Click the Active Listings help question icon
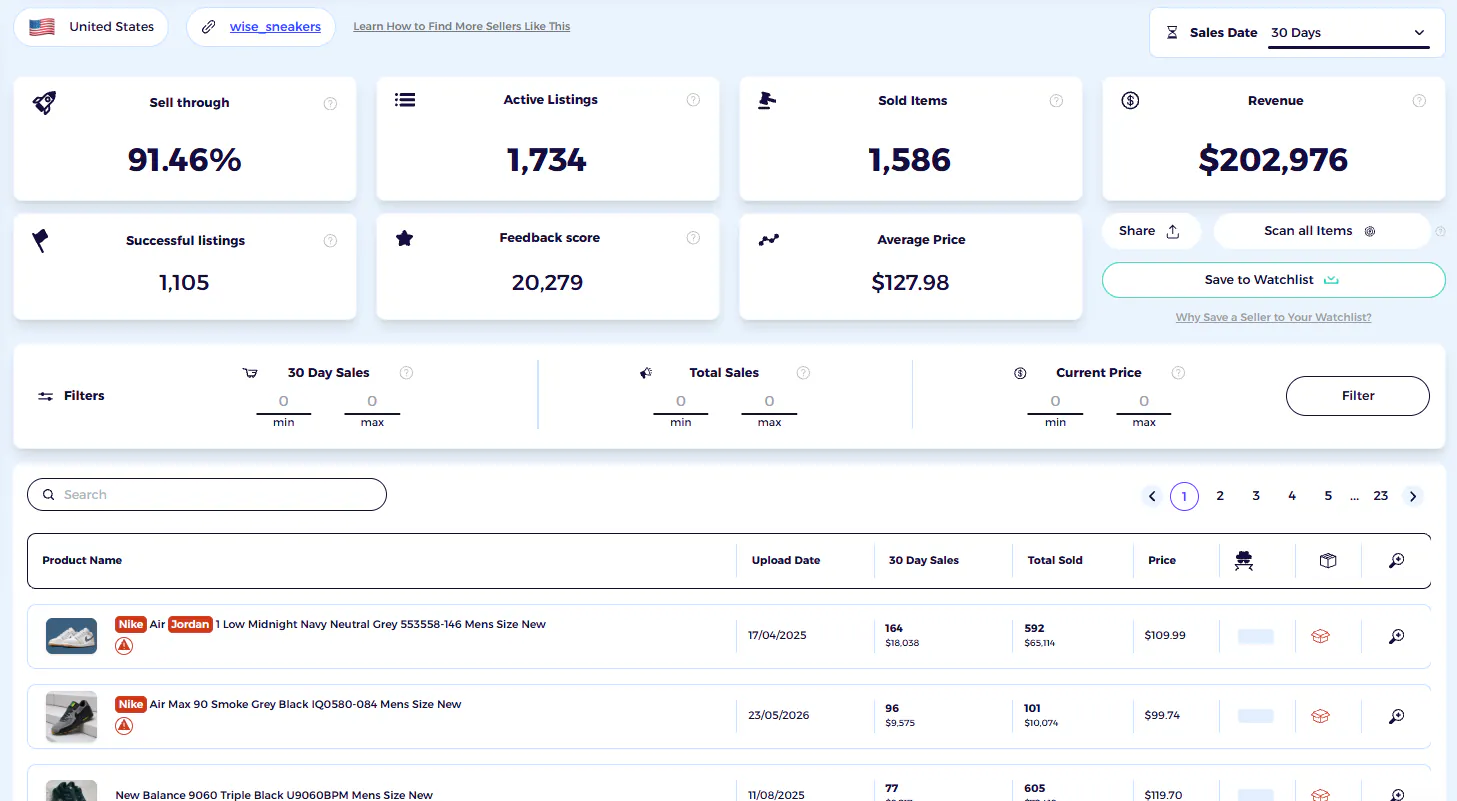The width and height of the screenshot is (1457, 801). [694, 100]
